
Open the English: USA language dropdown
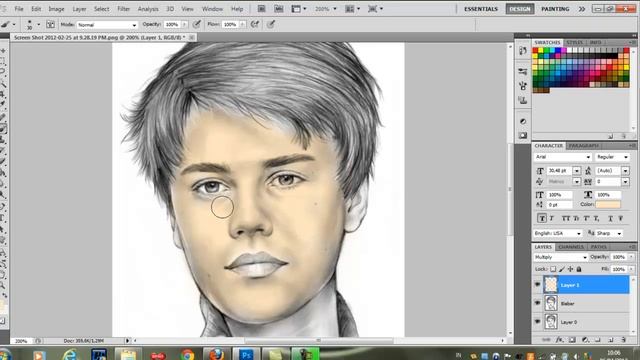[x=558, y=233]
